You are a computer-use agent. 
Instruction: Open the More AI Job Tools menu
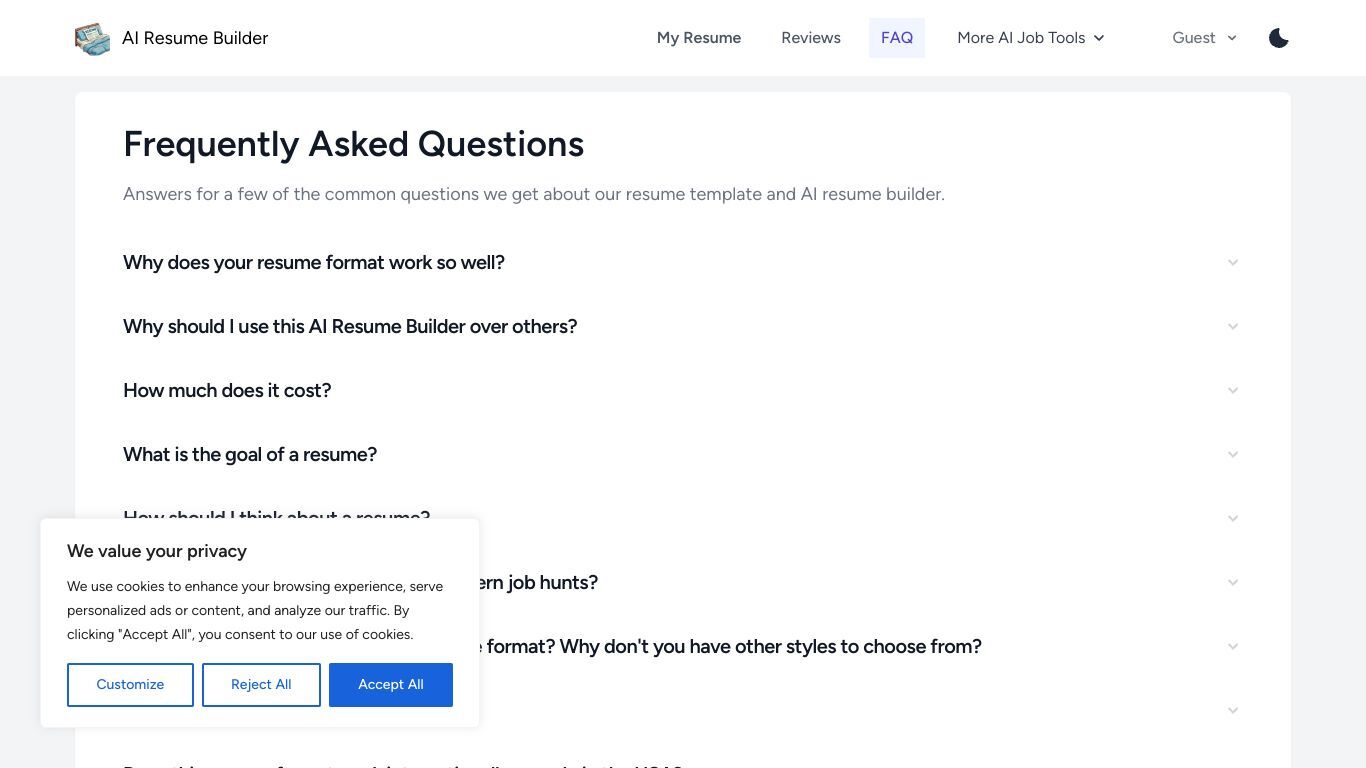coord(1031,38)
